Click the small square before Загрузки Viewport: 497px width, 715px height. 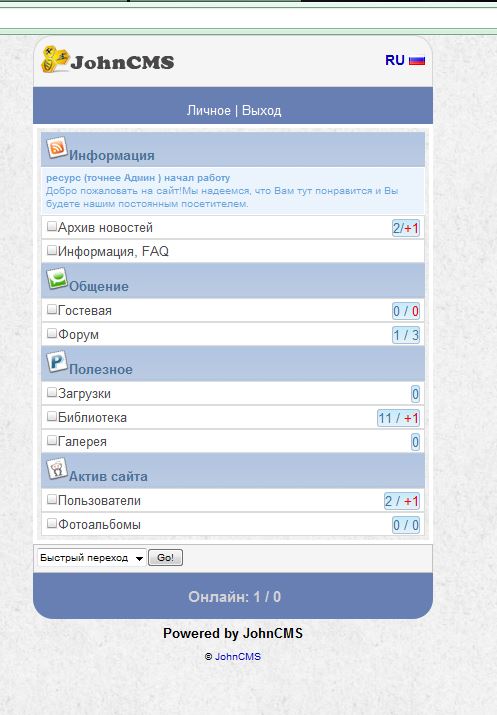52,393
